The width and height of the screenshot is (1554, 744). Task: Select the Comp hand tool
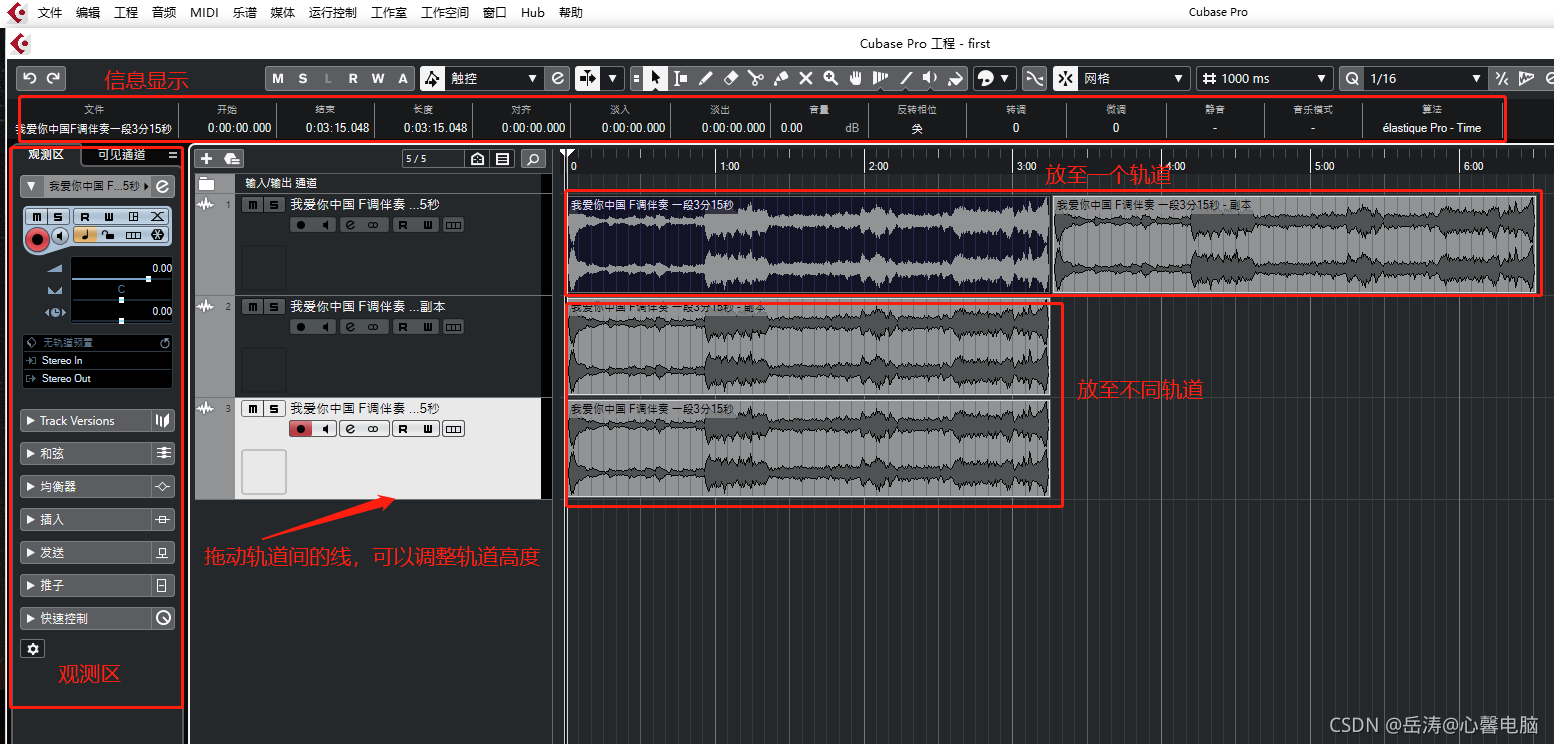pos(856,78)
